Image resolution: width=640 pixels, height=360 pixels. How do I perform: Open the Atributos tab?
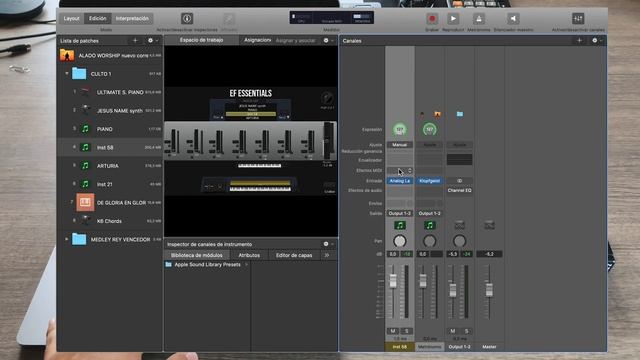coord(249,255)
